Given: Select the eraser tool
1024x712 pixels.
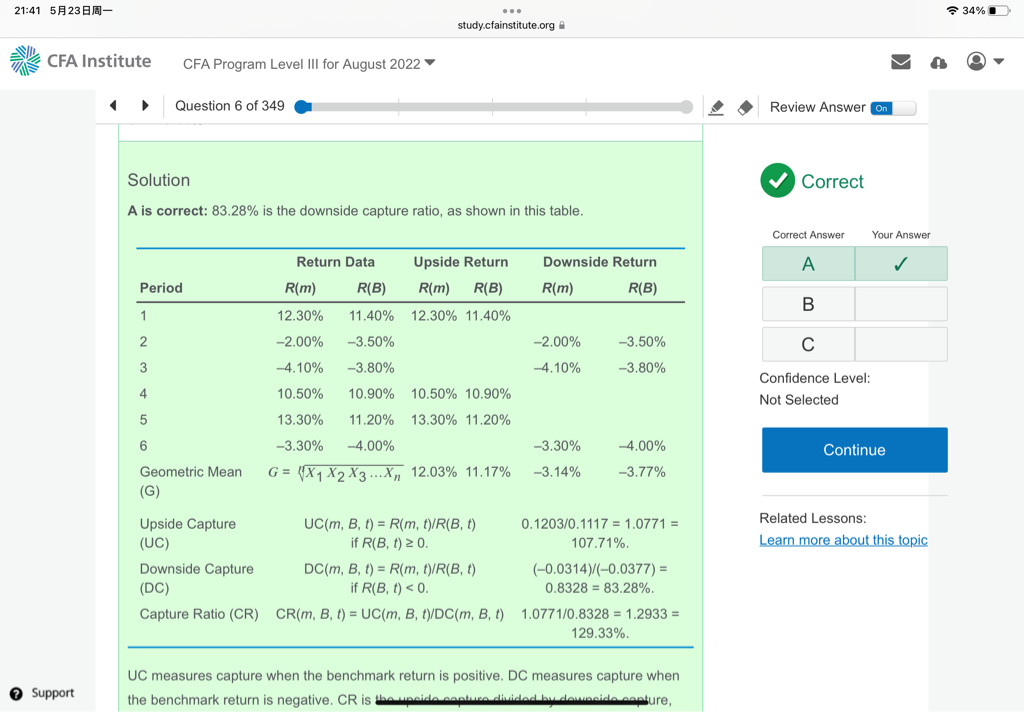Looking at the screenshot, I should pyautogui.click(x=745, y=107).
